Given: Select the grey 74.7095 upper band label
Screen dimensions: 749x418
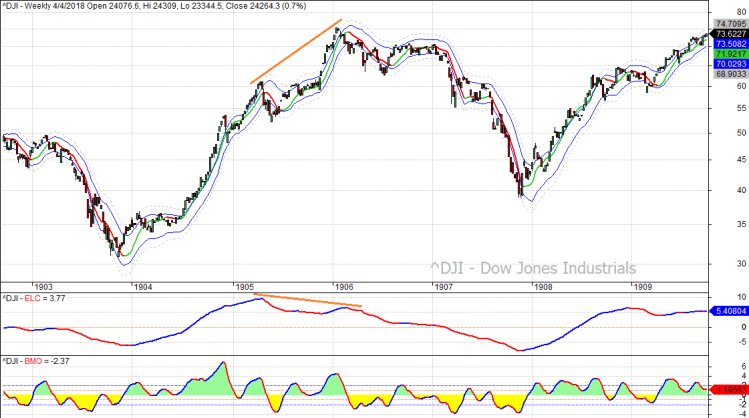Looking at the screenshot, I should coord(727,23).
